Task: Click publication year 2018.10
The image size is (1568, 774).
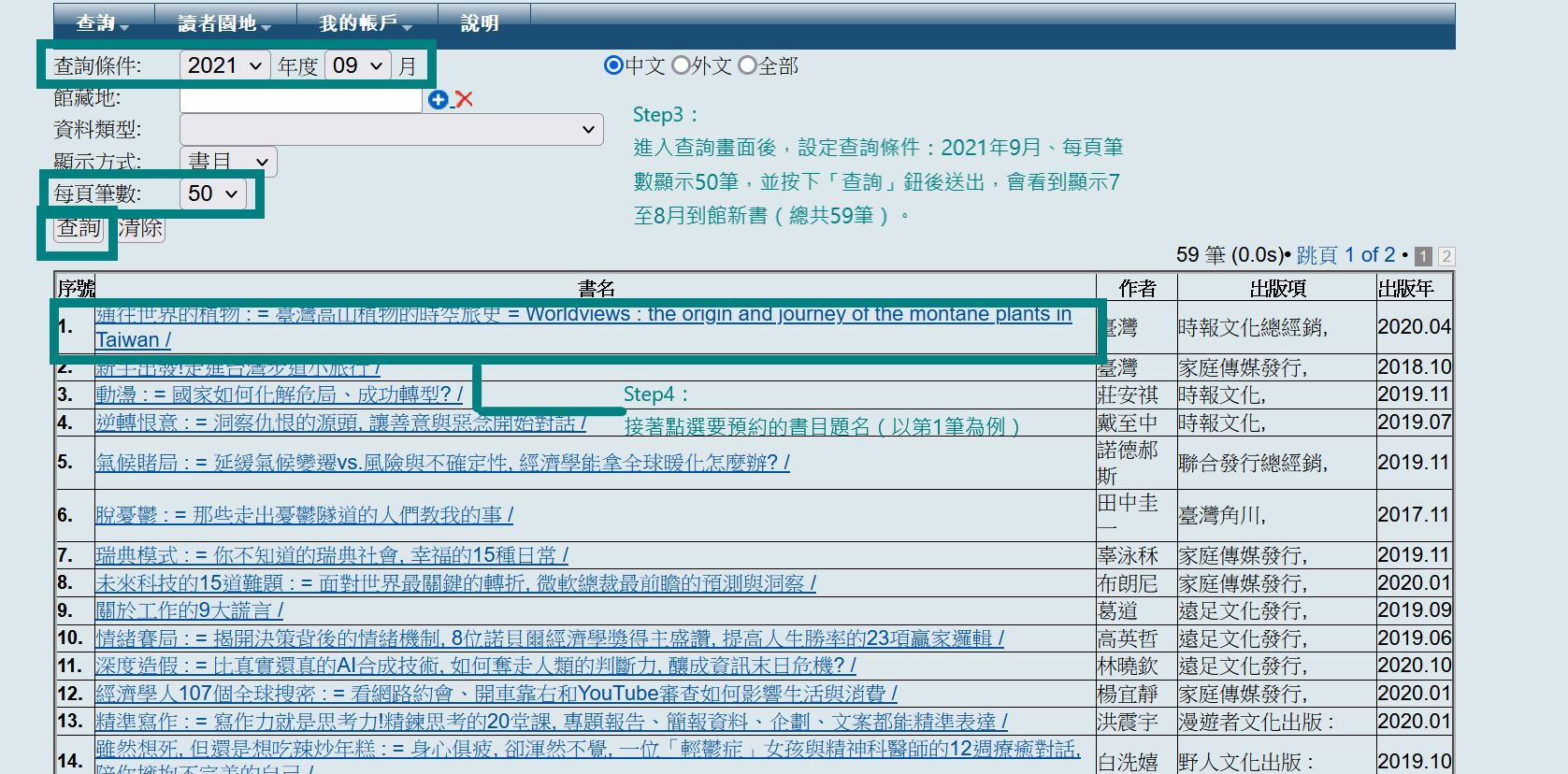Action: 1415,366
